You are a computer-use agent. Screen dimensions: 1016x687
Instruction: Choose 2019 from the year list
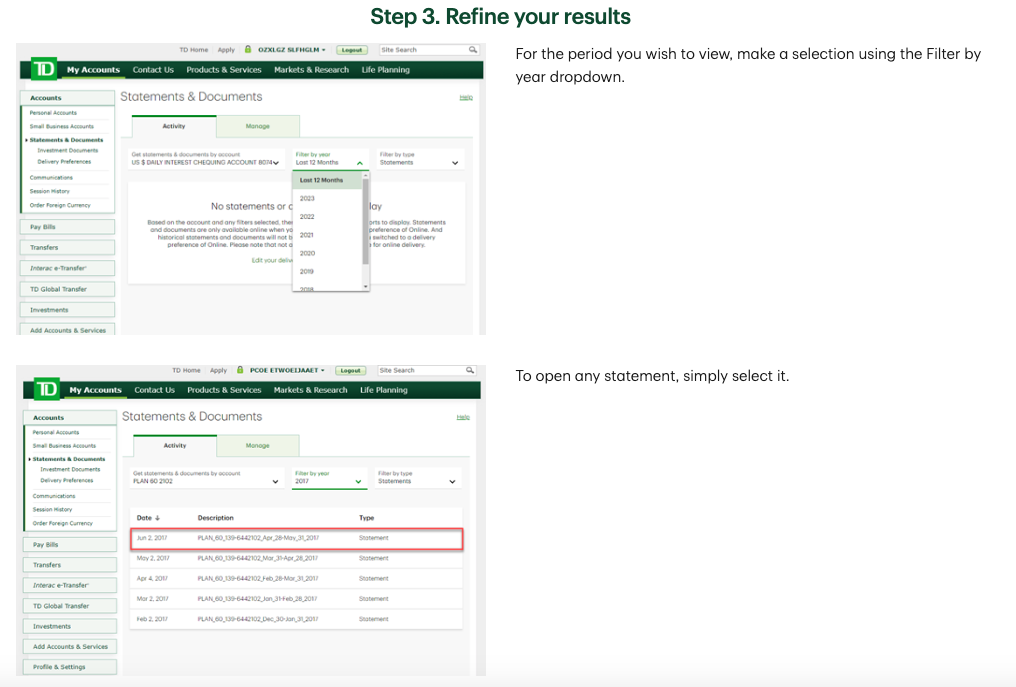(x=327, y=271)
